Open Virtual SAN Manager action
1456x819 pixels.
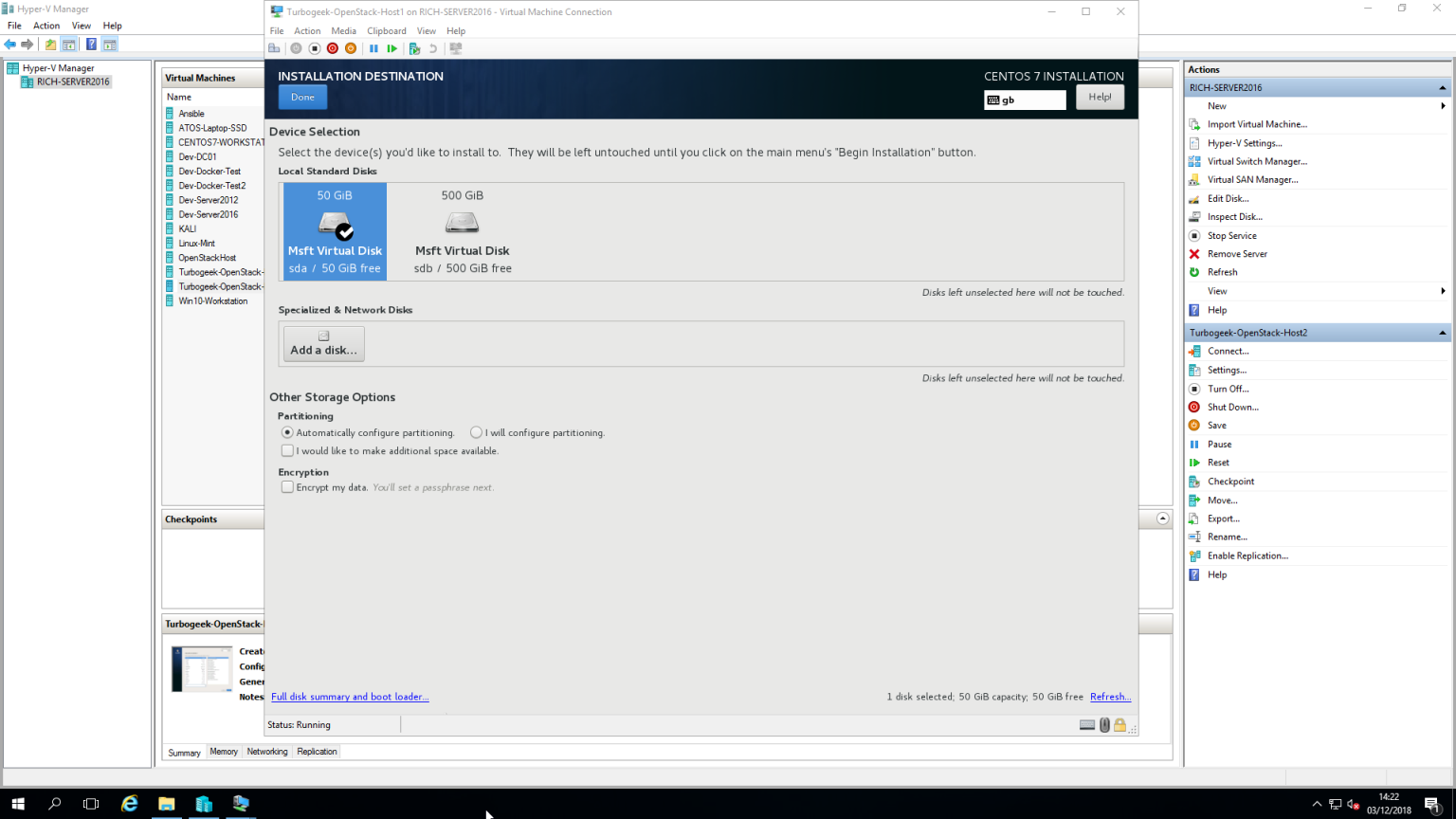1252,179
